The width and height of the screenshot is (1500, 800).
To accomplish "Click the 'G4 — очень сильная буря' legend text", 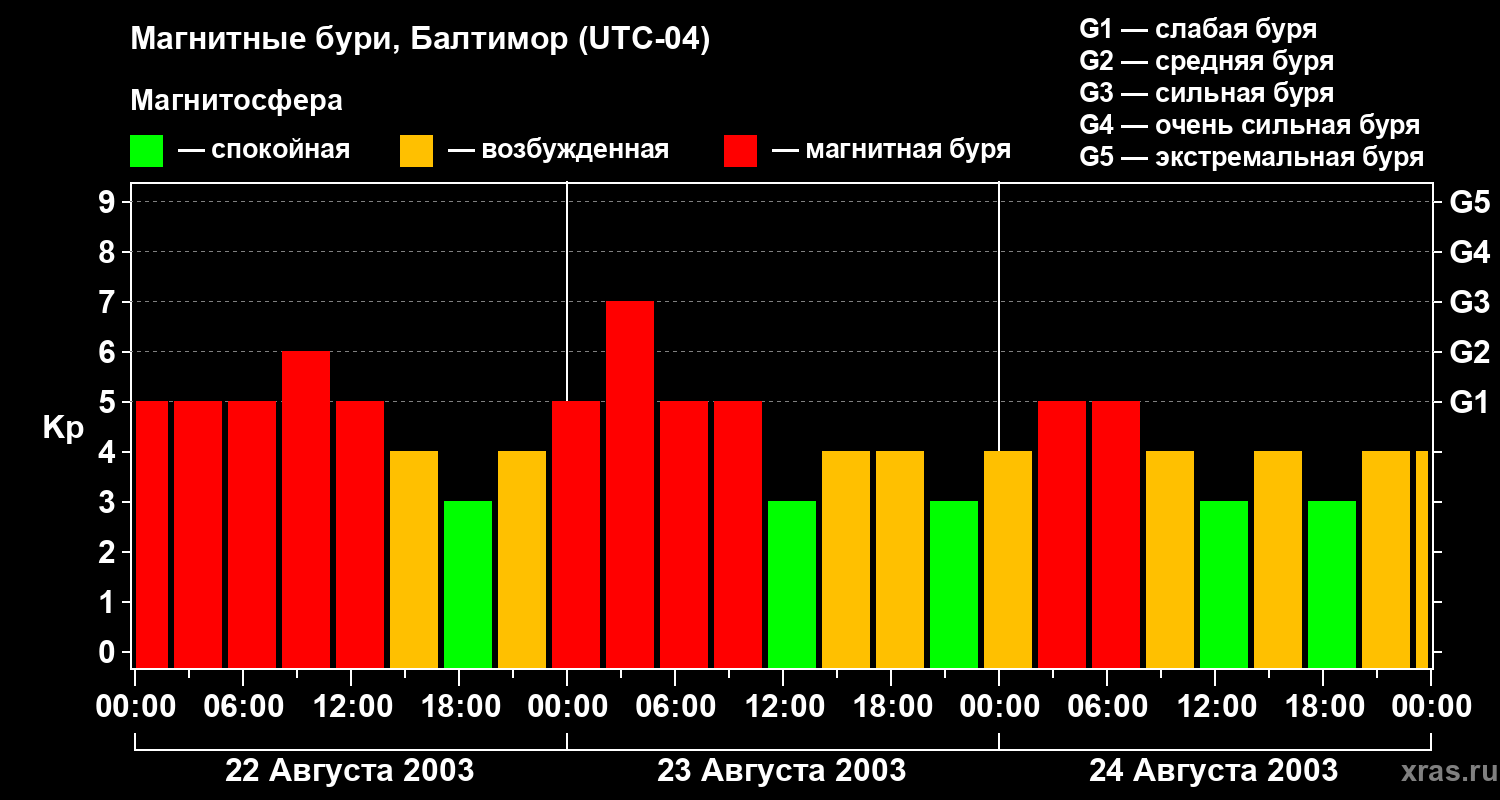I will click(1249, 125).
